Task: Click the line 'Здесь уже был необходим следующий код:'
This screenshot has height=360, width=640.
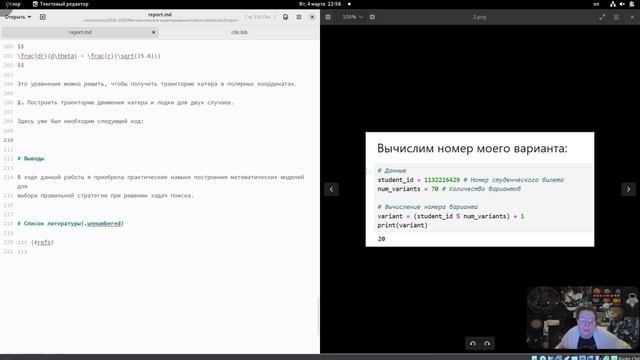Action: tap(80, 121)
